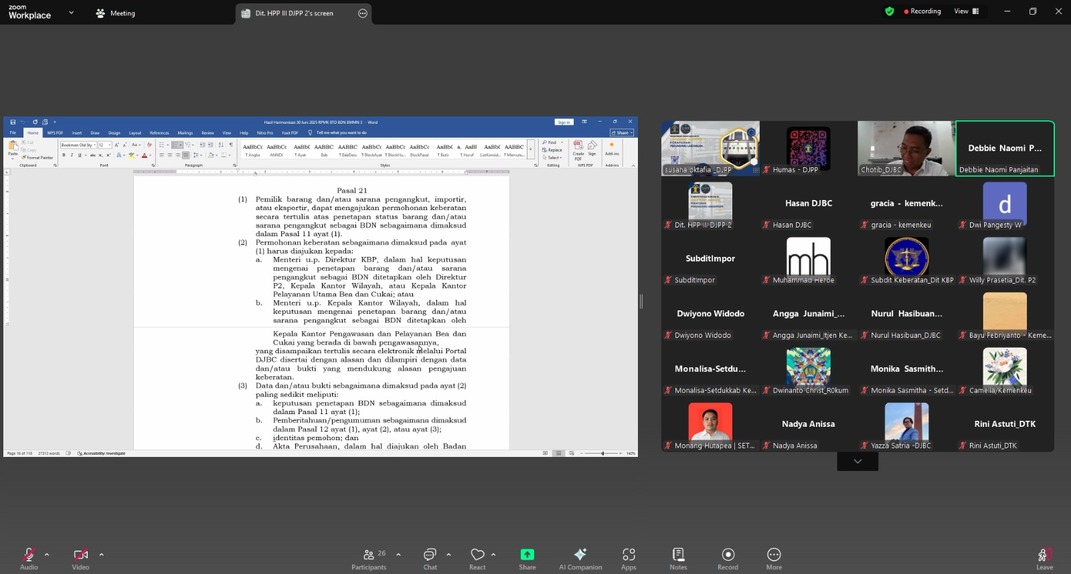The image size is (1071, 574).
Task: Select Humas - DJPP participant tile
Action: [808, 148]
